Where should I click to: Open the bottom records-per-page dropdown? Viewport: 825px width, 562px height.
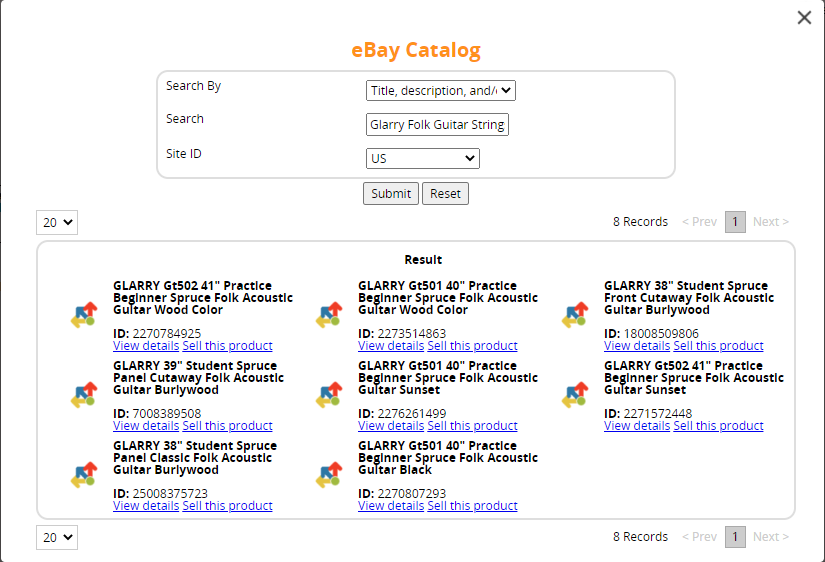pos(57,537)
